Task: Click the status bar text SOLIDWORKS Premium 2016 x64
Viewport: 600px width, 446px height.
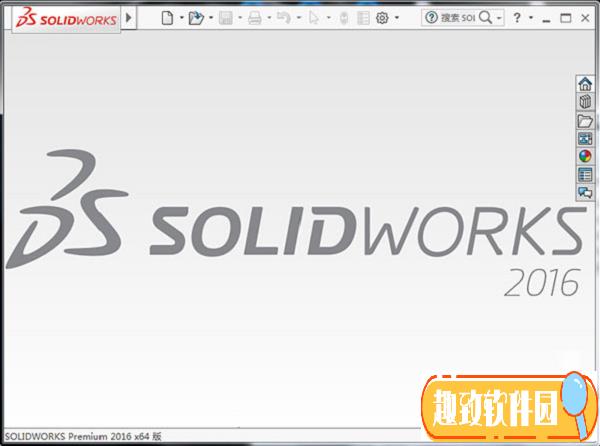Action: (83, 436)
